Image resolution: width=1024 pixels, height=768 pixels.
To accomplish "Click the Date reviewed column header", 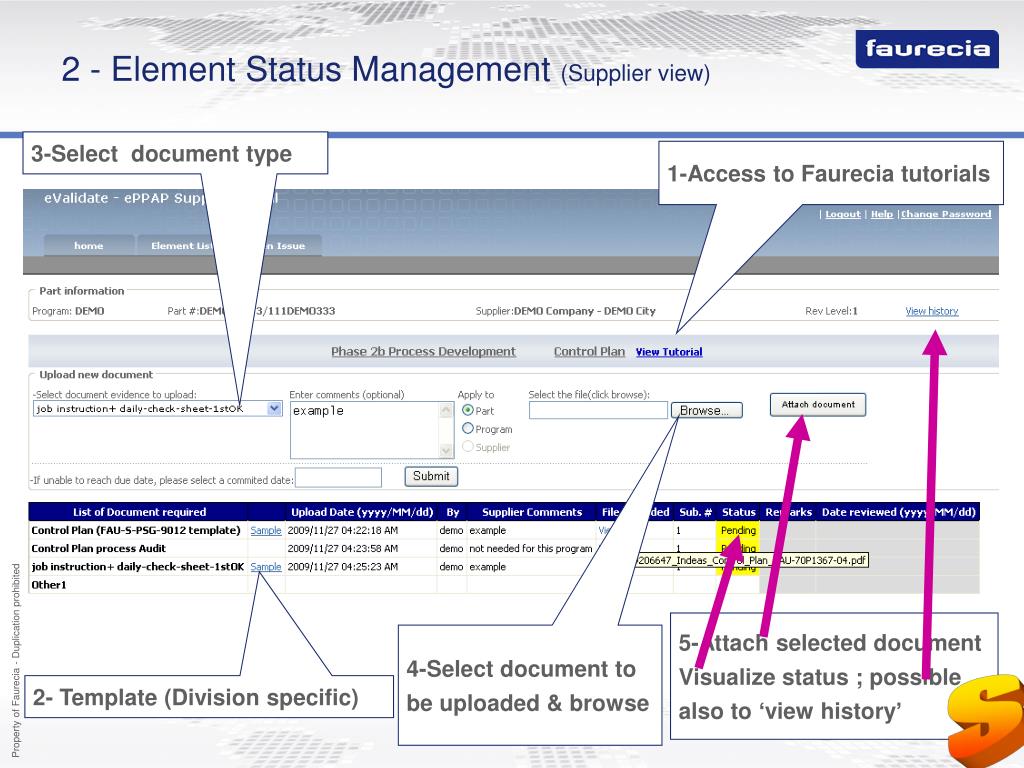I will pyautogui.click(x=899, y=512).
